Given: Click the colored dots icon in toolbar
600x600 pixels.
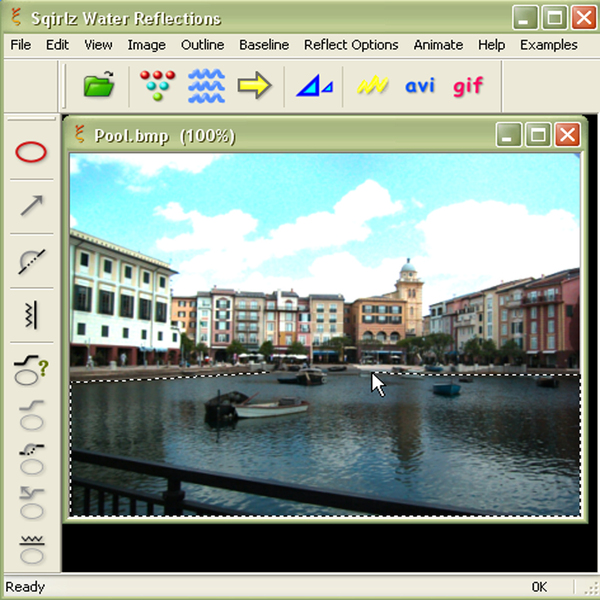Looking at the screenshot, I should [x=157, y=85].
